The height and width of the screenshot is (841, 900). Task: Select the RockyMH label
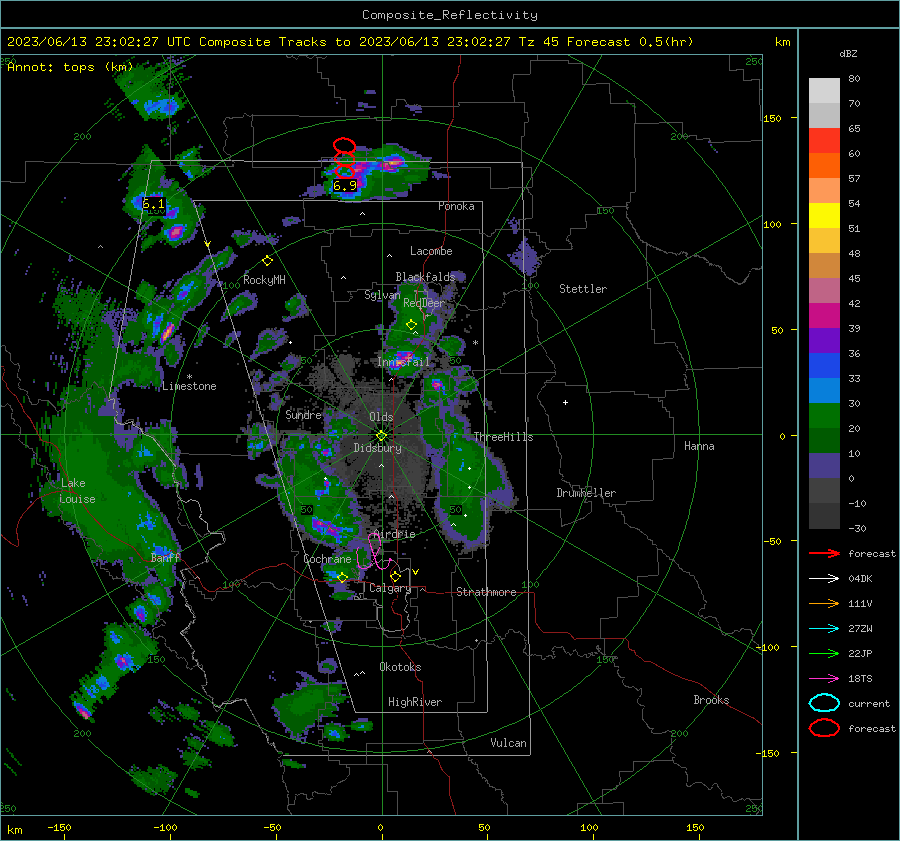coord(264,280)
